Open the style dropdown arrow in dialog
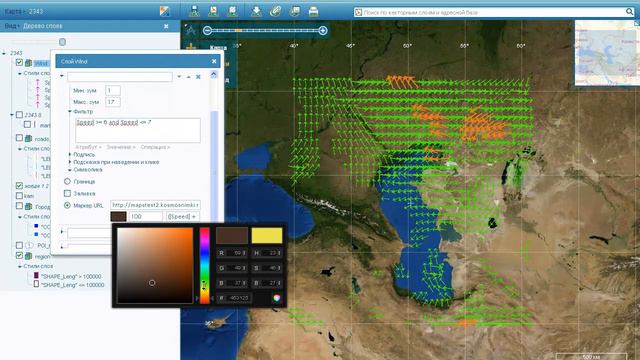Image resolution: width=640 pixels, height=360 pixels. [x=179, y=77]
